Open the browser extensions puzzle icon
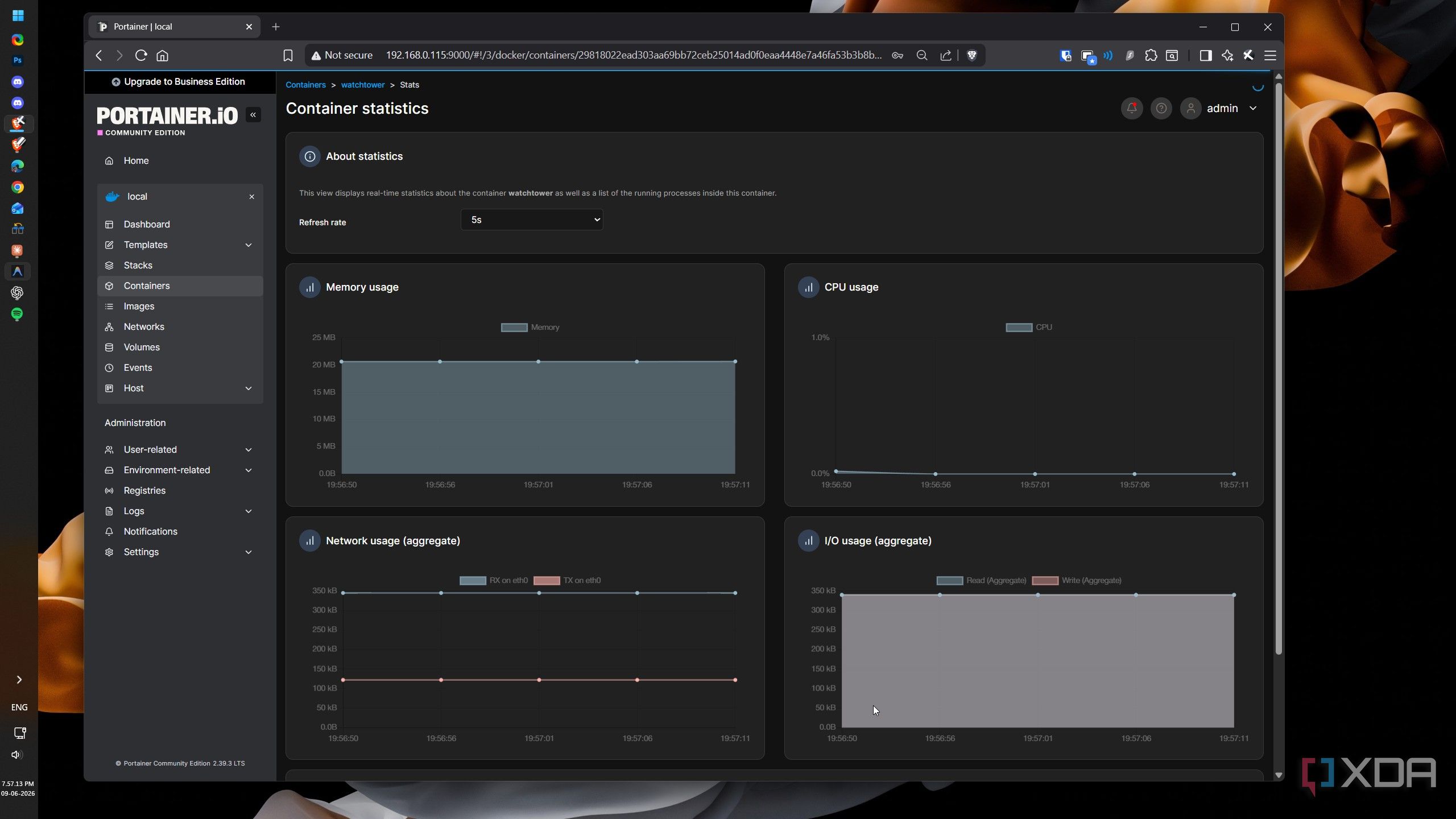Viewport: 1456px width, 819px height. pyautogui.click(x=1151, y=55)
